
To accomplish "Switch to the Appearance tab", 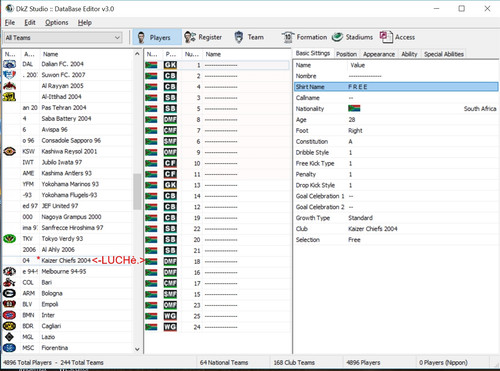I will (x=379, y=54).
